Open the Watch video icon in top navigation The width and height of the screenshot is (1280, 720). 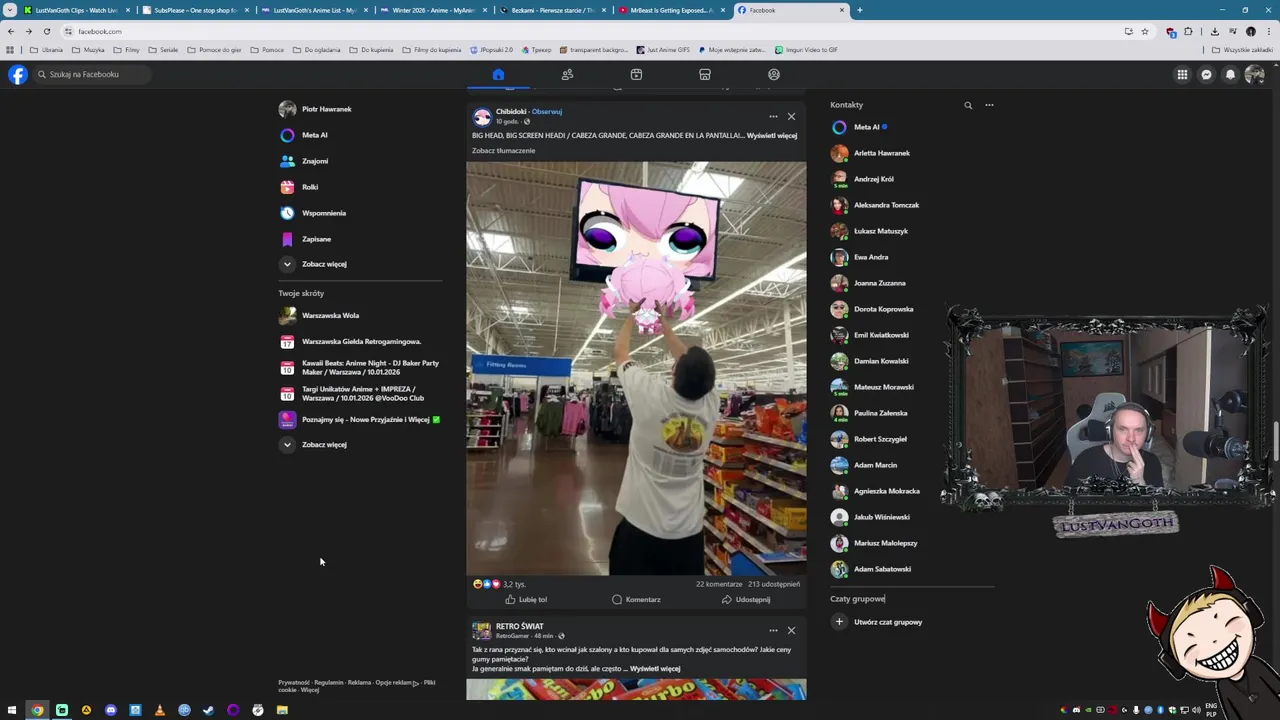[636, 74]
